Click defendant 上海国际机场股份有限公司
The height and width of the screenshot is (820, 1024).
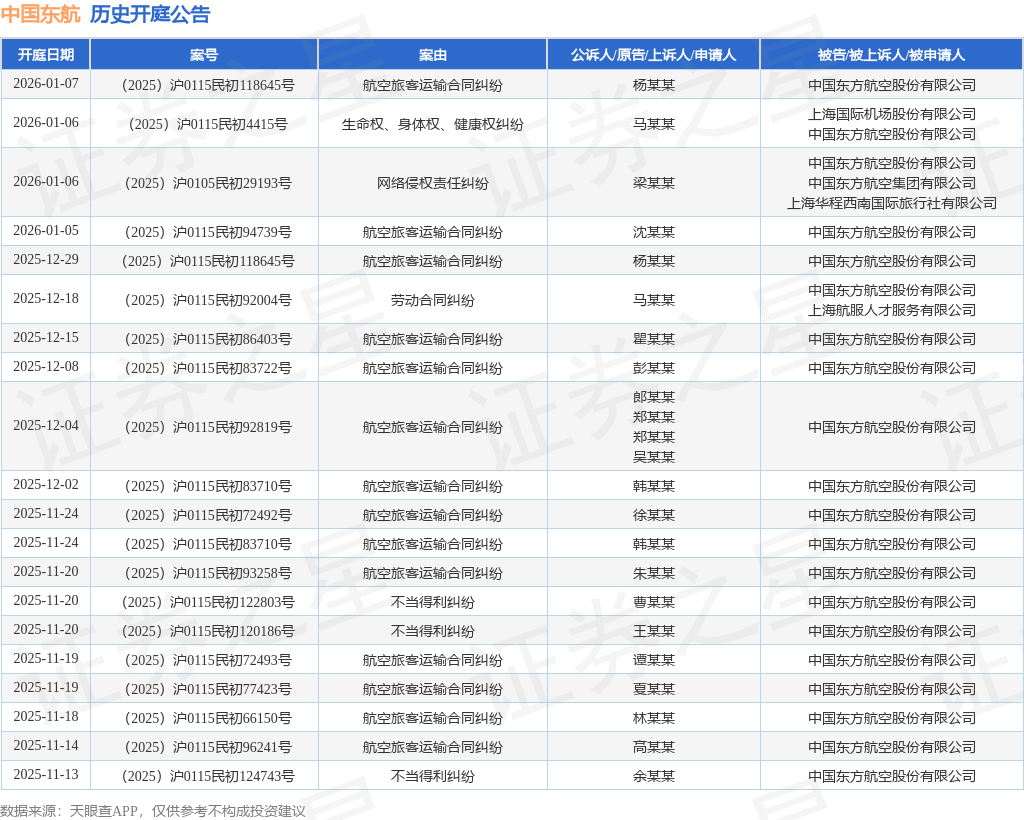pos(892,114)
